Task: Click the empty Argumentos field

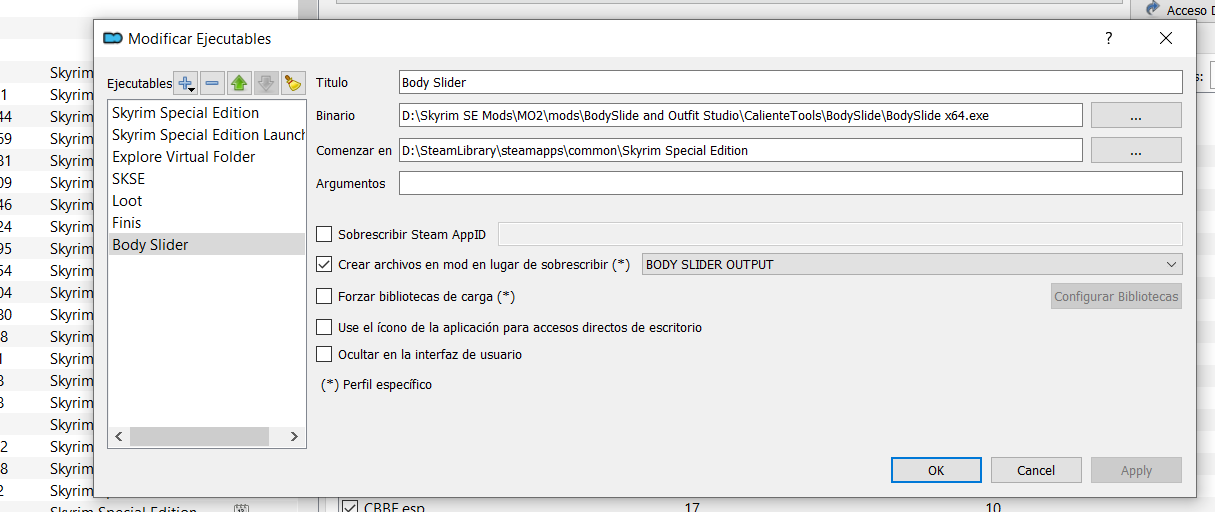Action: (790, 183)
